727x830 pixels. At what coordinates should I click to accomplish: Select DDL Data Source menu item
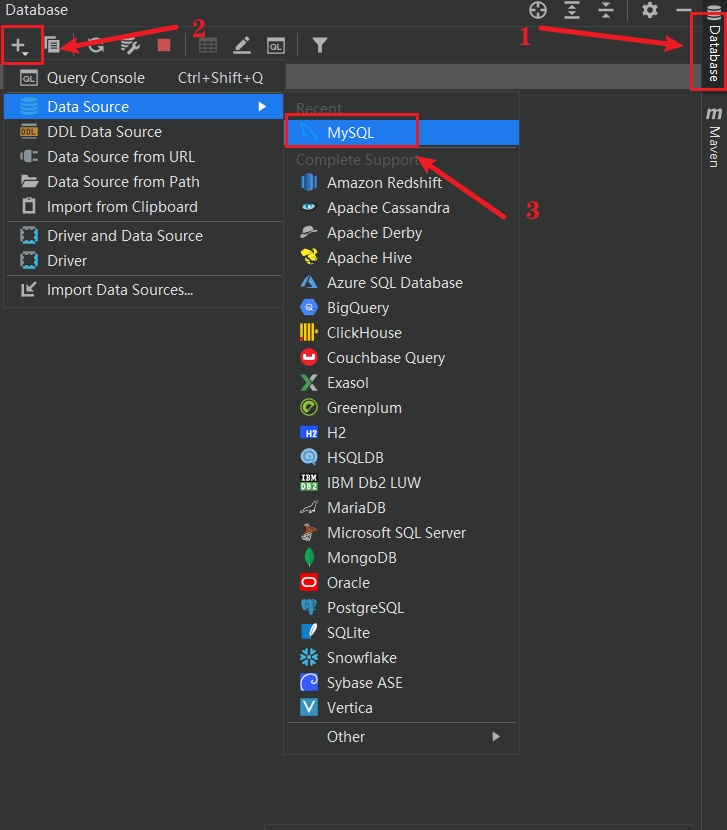[x=144, y=132]
